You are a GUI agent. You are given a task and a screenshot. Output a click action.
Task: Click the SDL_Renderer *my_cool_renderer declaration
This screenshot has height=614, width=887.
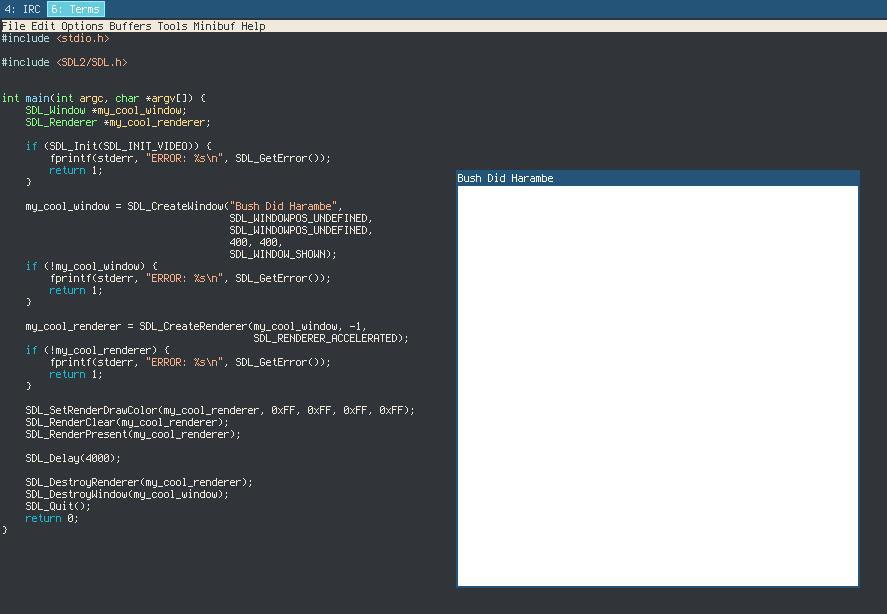(118, 122)
